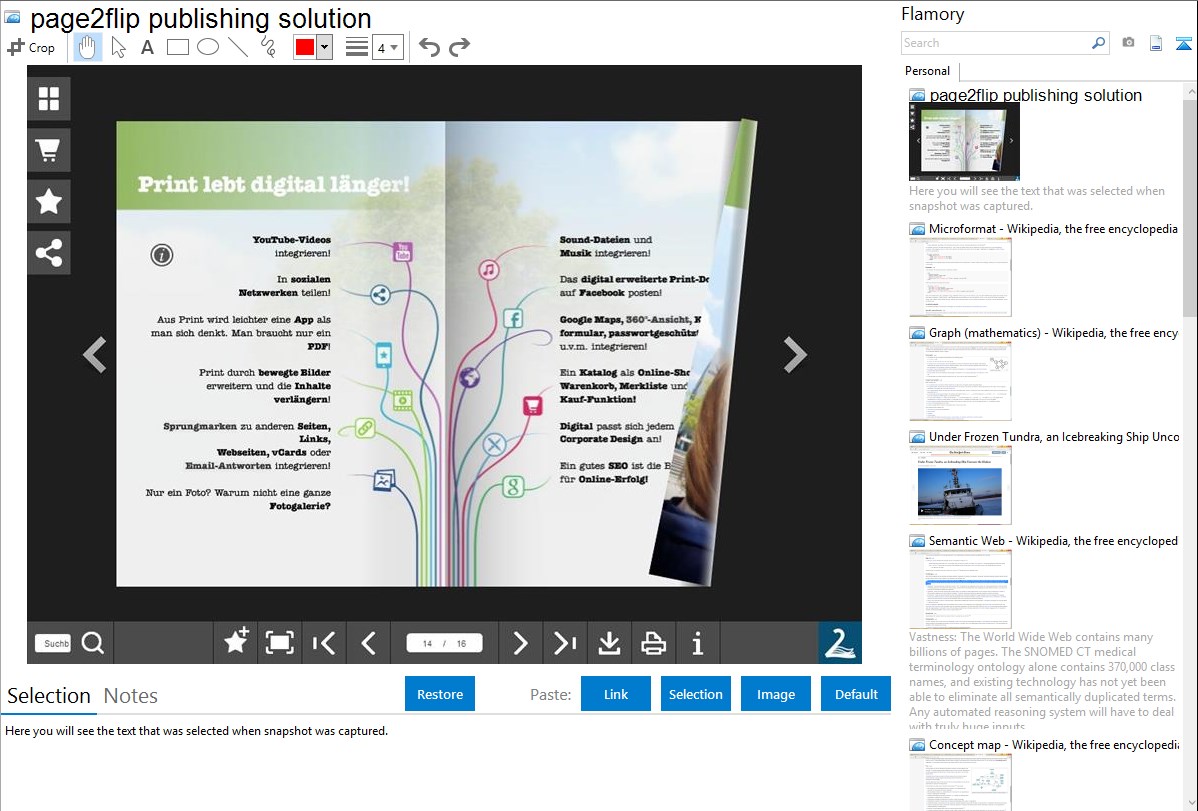Select the straight line tool
1198x811 pixels.
238,47
